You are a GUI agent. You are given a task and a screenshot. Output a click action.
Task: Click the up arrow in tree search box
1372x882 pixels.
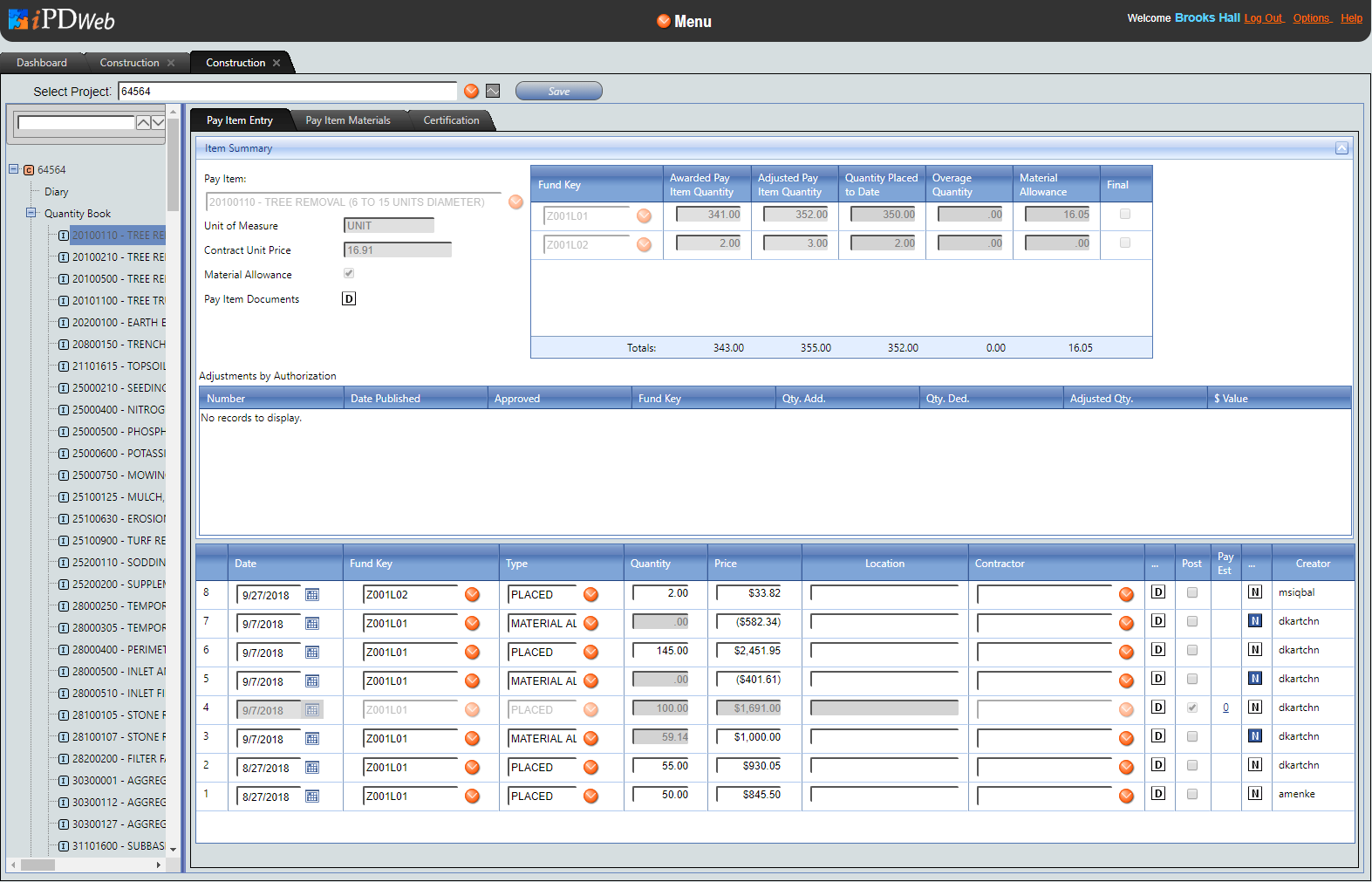[x=143, y=123]
